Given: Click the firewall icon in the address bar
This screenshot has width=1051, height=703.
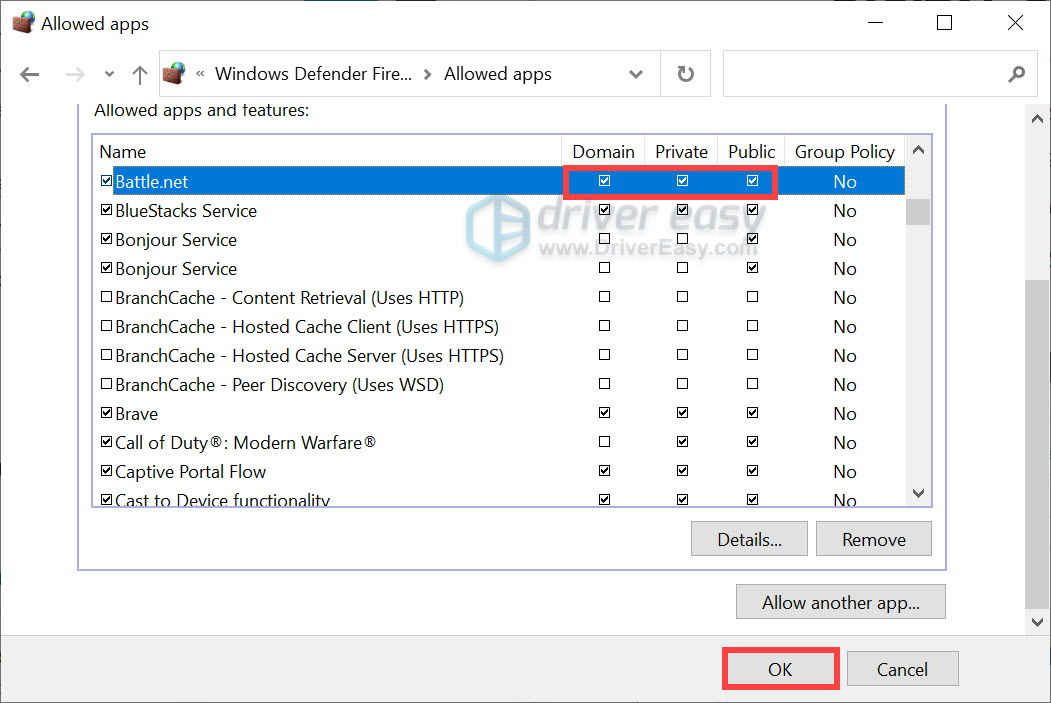Looking at the screenshot, I should 174,73.
